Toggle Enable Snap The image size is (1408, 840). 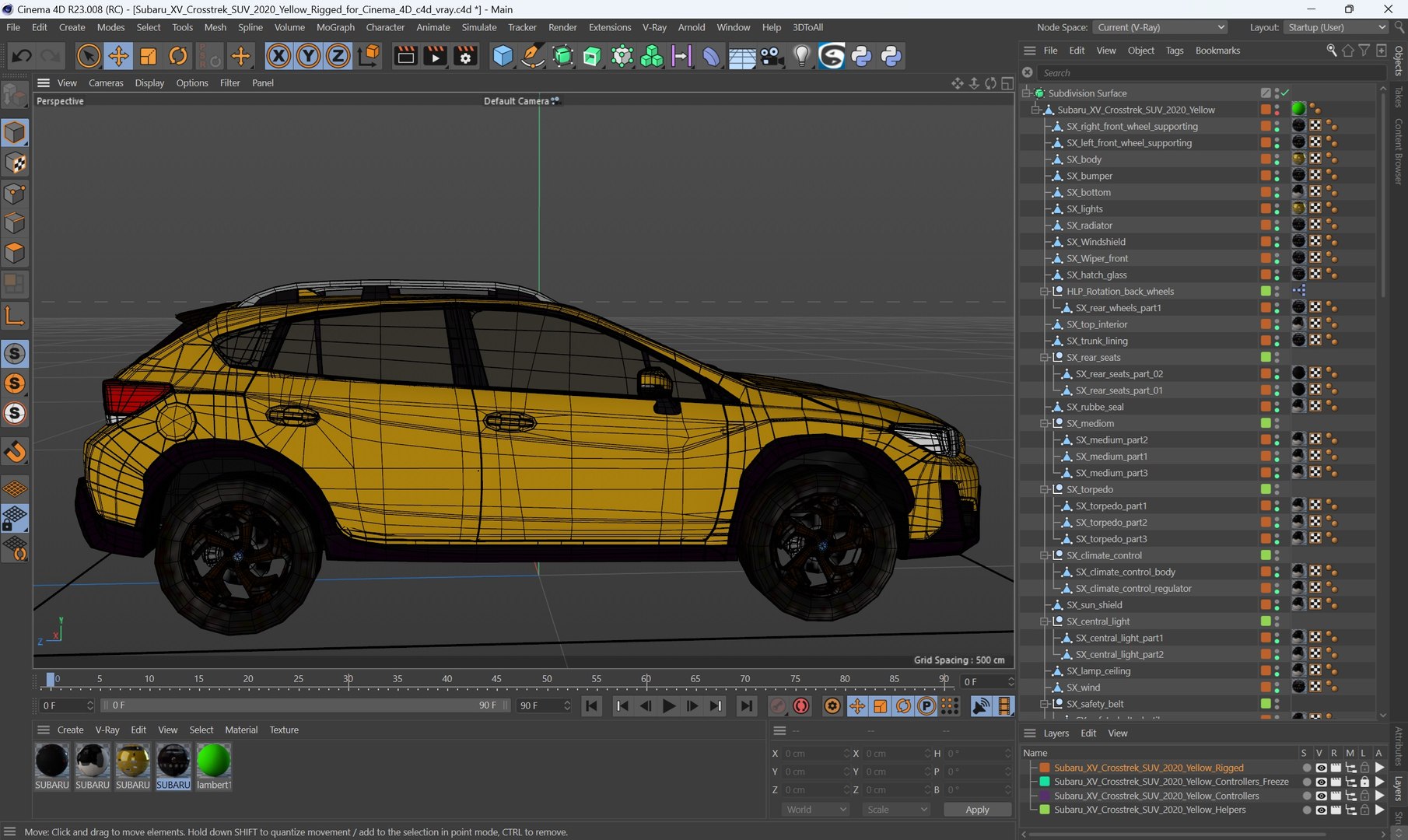[15, 453]
